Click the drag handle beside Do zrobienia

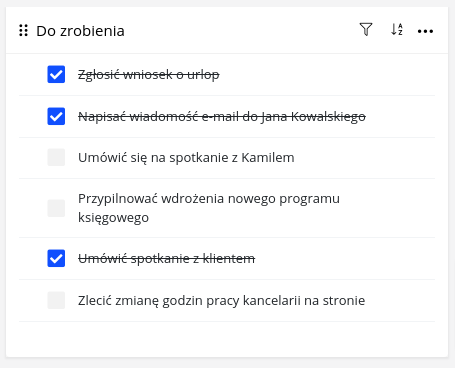[x=23, y=30]
